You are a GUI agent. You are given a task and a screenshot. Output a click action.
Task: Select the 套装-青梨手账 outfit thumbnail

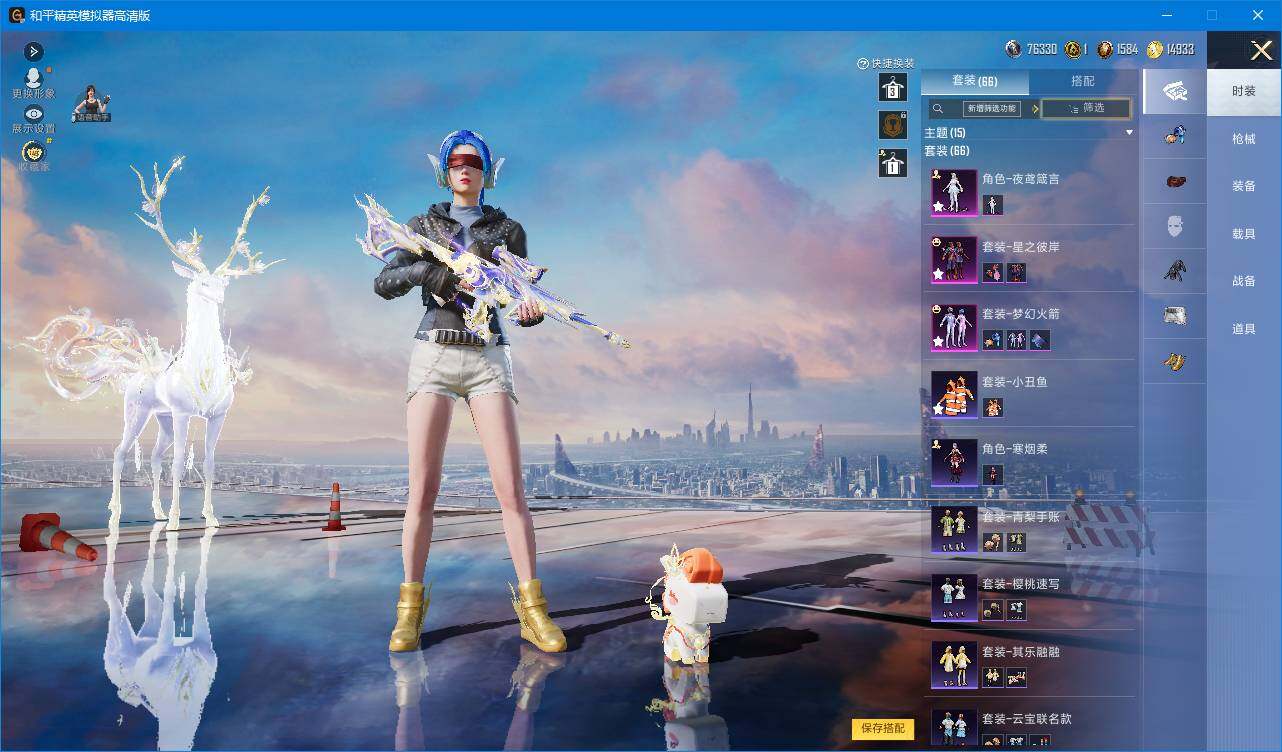954,530
